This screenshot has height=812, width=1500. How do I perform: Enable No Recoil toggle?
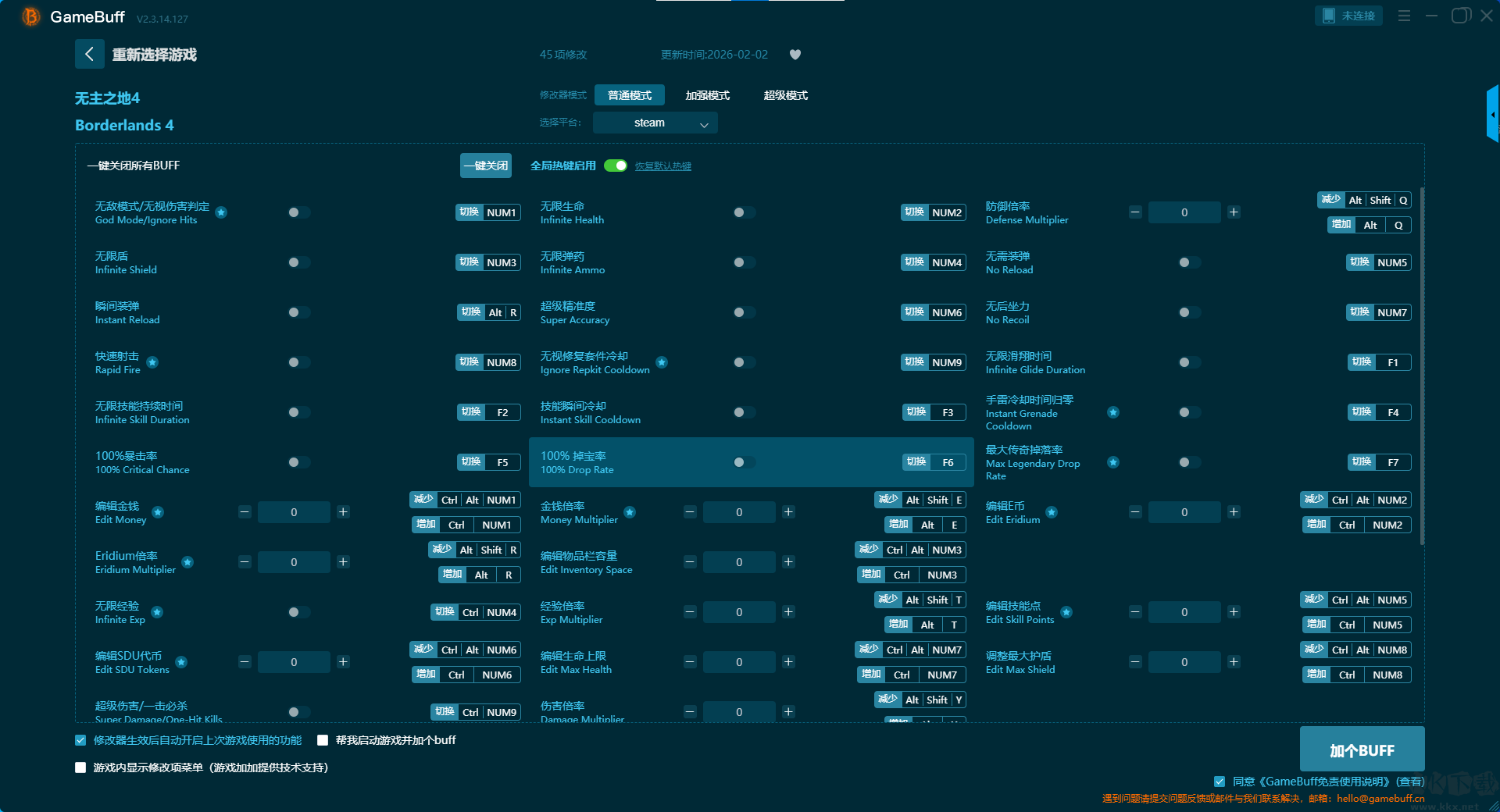1188,312
